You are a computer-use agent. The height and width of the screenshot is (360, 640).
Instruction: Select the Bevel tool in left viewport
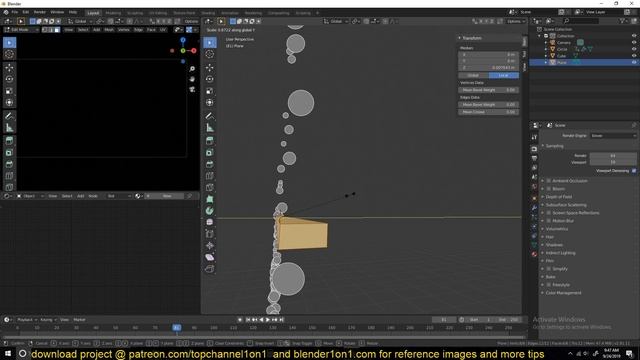click(9, 164)
